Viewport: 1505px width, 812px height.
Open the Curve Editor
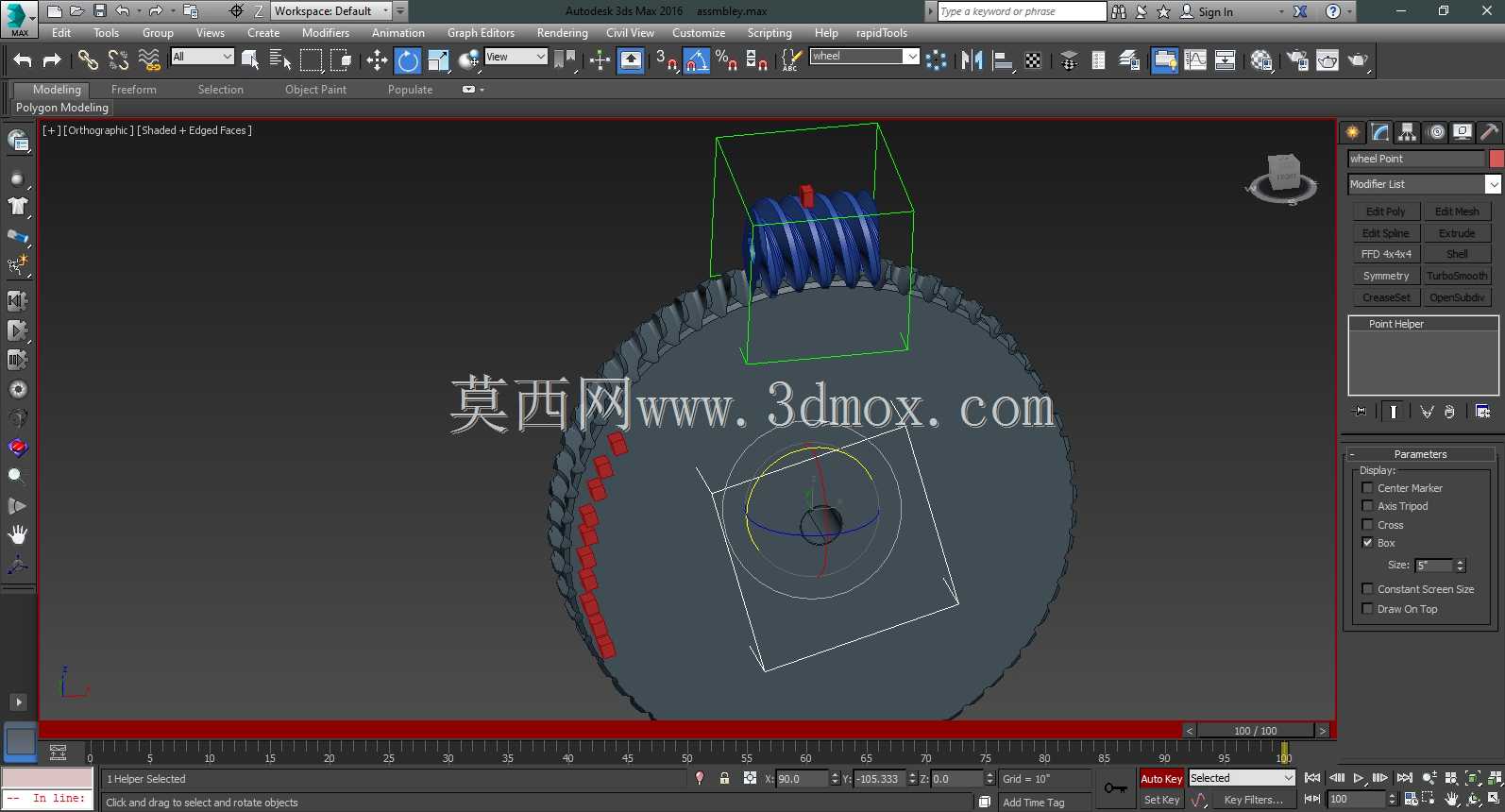[1194, 60]
